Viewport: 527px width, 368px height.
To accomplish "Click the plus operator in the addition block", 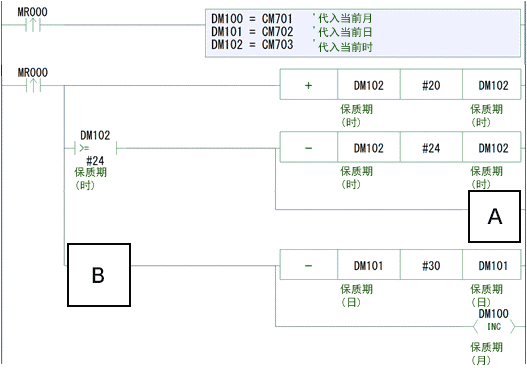I will 308,85.
